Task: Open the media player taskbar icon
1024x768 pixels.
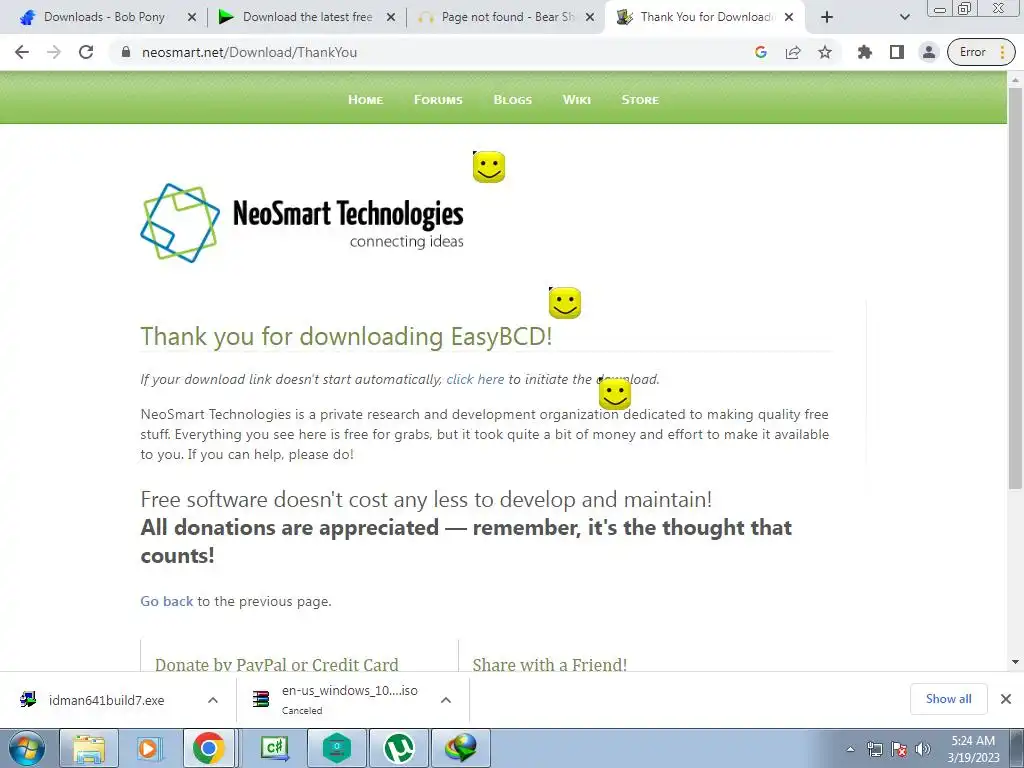Action: click(x=148, y=748)
